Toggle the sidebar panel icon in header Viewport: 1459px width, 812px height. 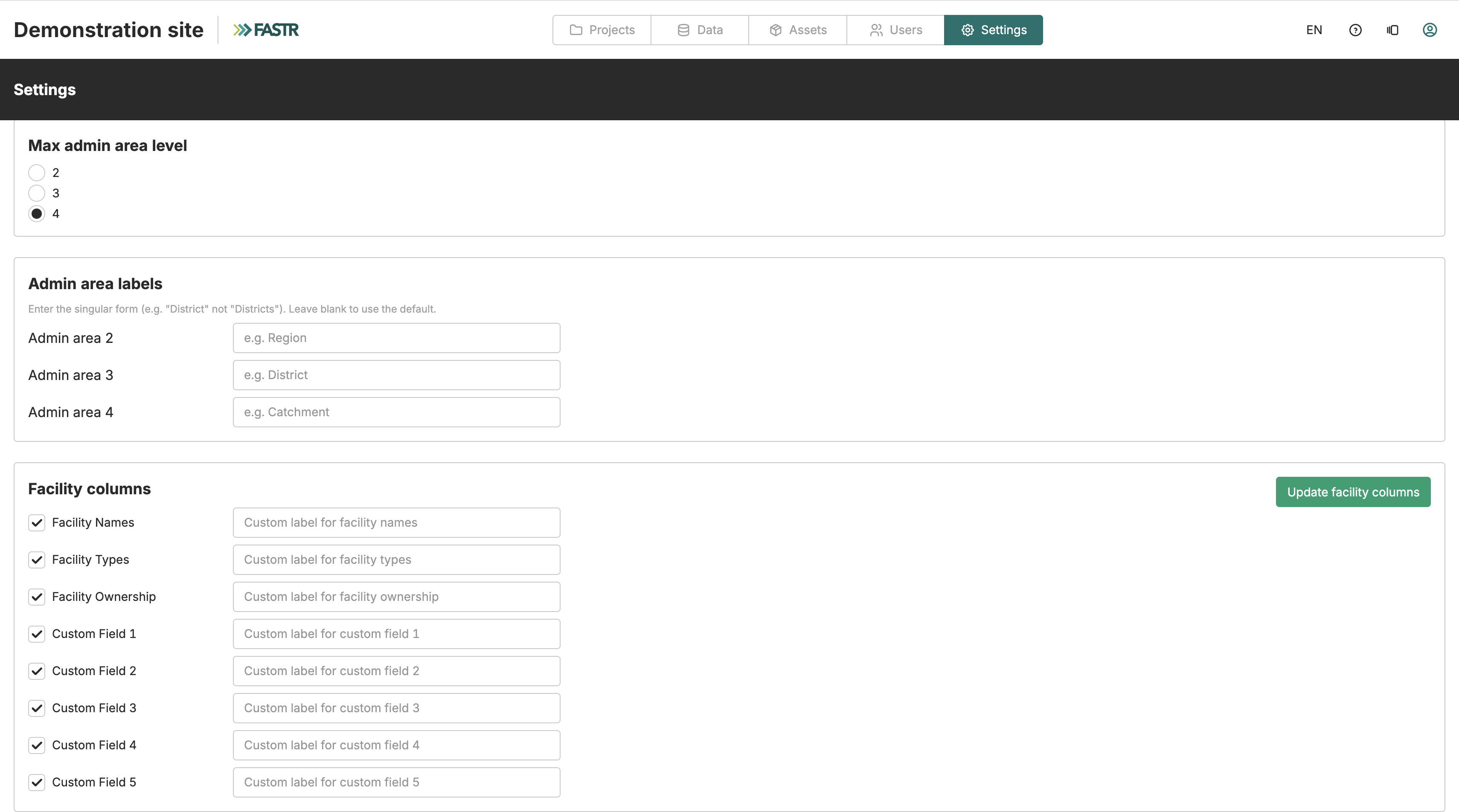pyautogui.click(x=1393, y=30)
